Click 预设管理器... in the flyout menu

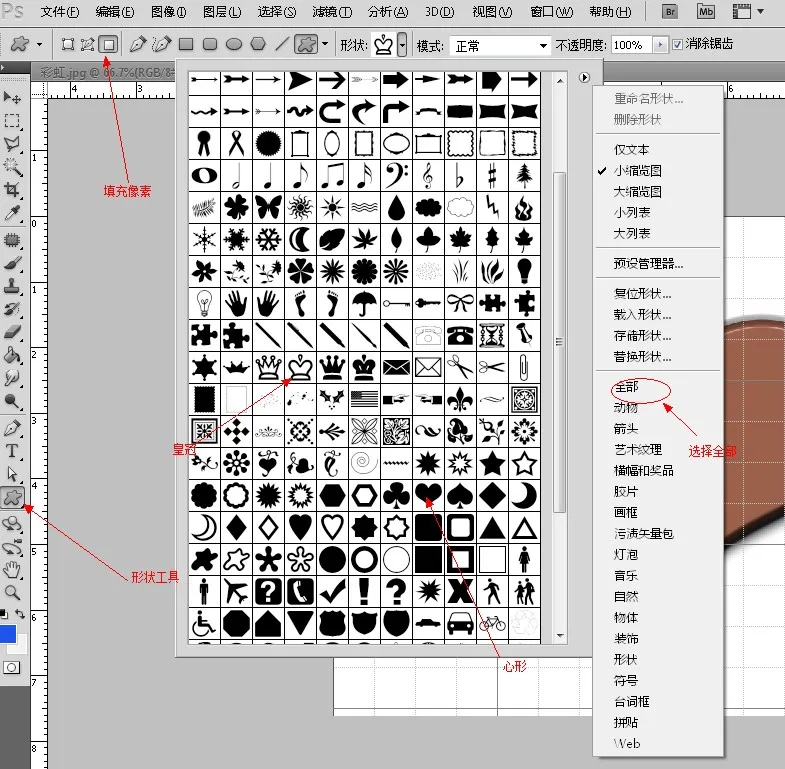648,264
